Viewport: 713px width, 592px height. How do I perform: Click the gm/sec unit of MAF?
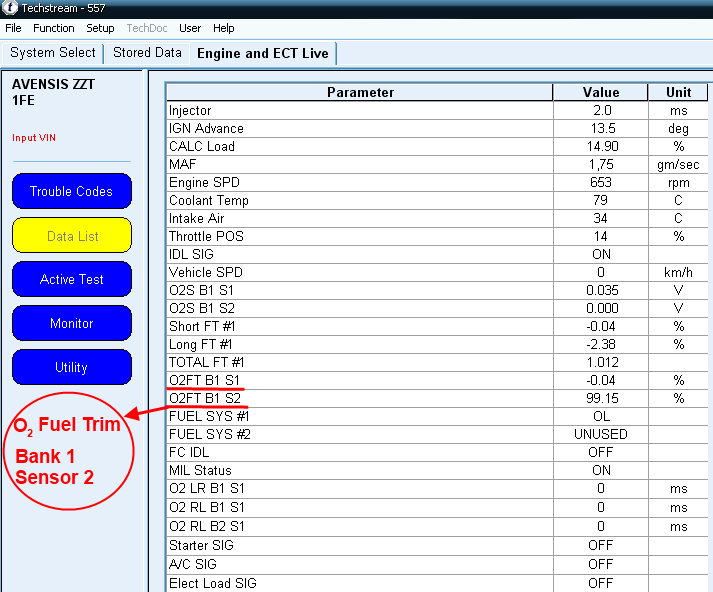point(678,165)
